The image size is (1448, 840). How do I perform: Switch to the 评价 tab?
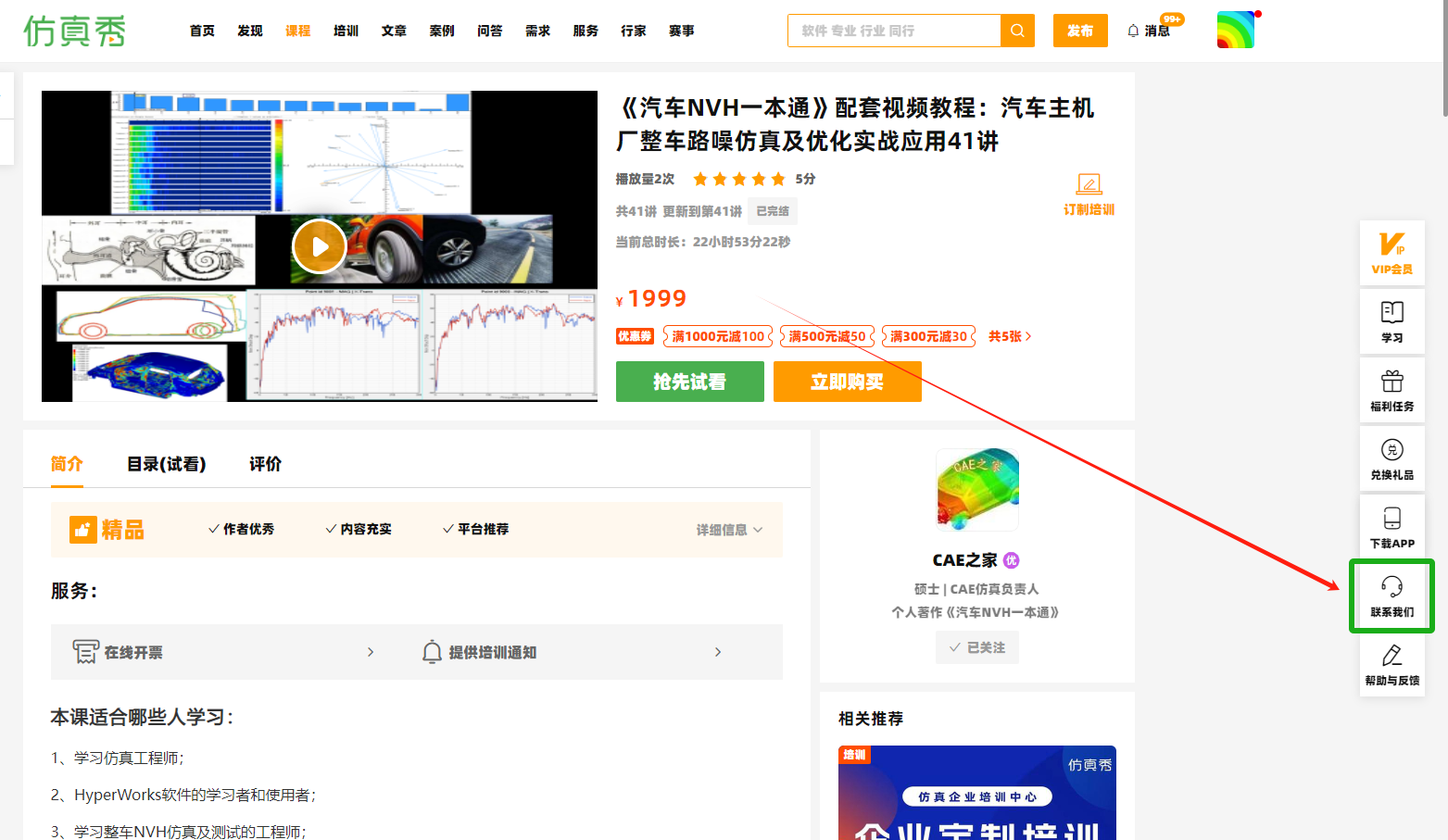(x=265, y=464)
